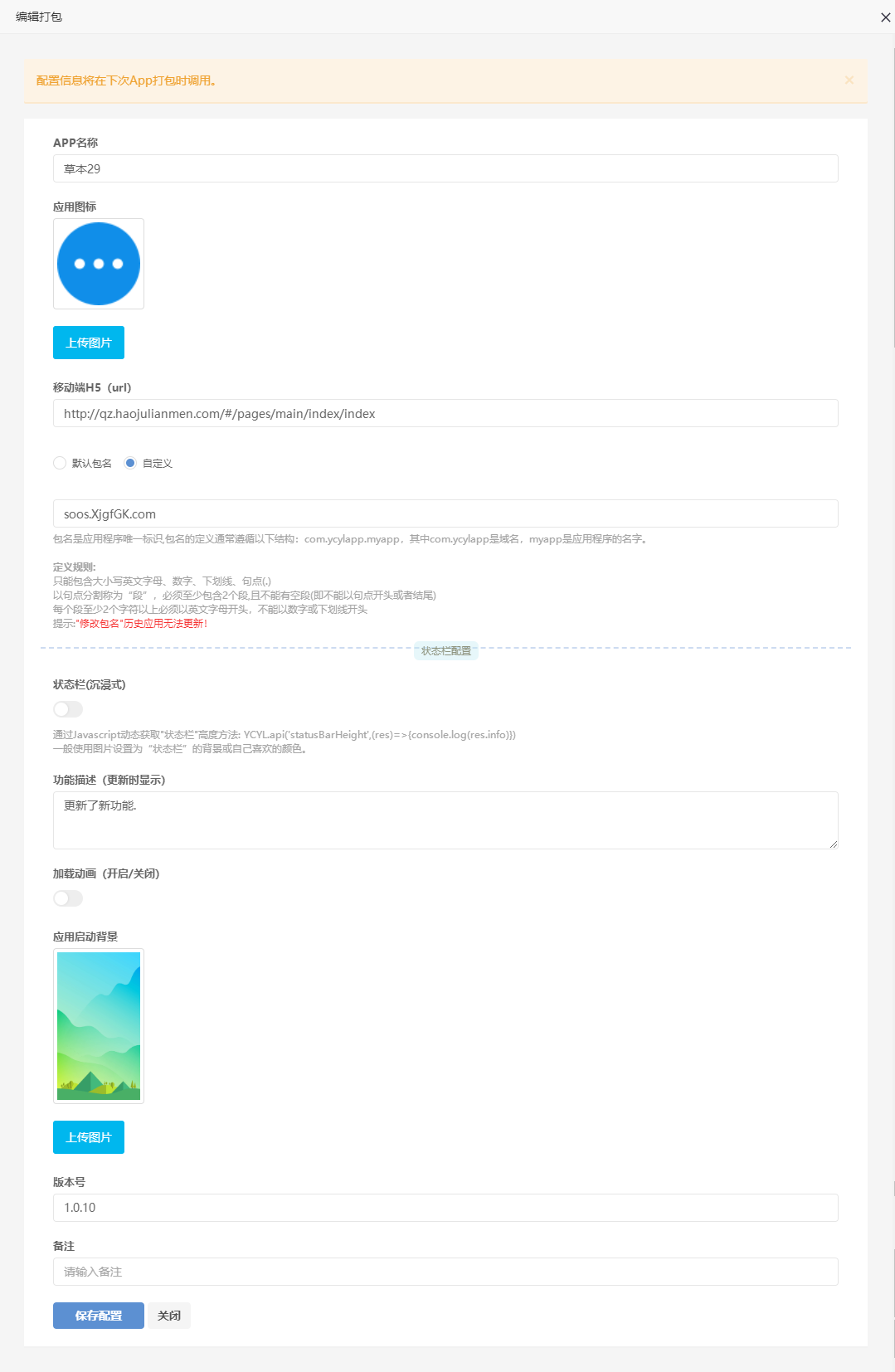Click 上传图片 under the app icon
The image size is (895, 1372).
point(89,343)
